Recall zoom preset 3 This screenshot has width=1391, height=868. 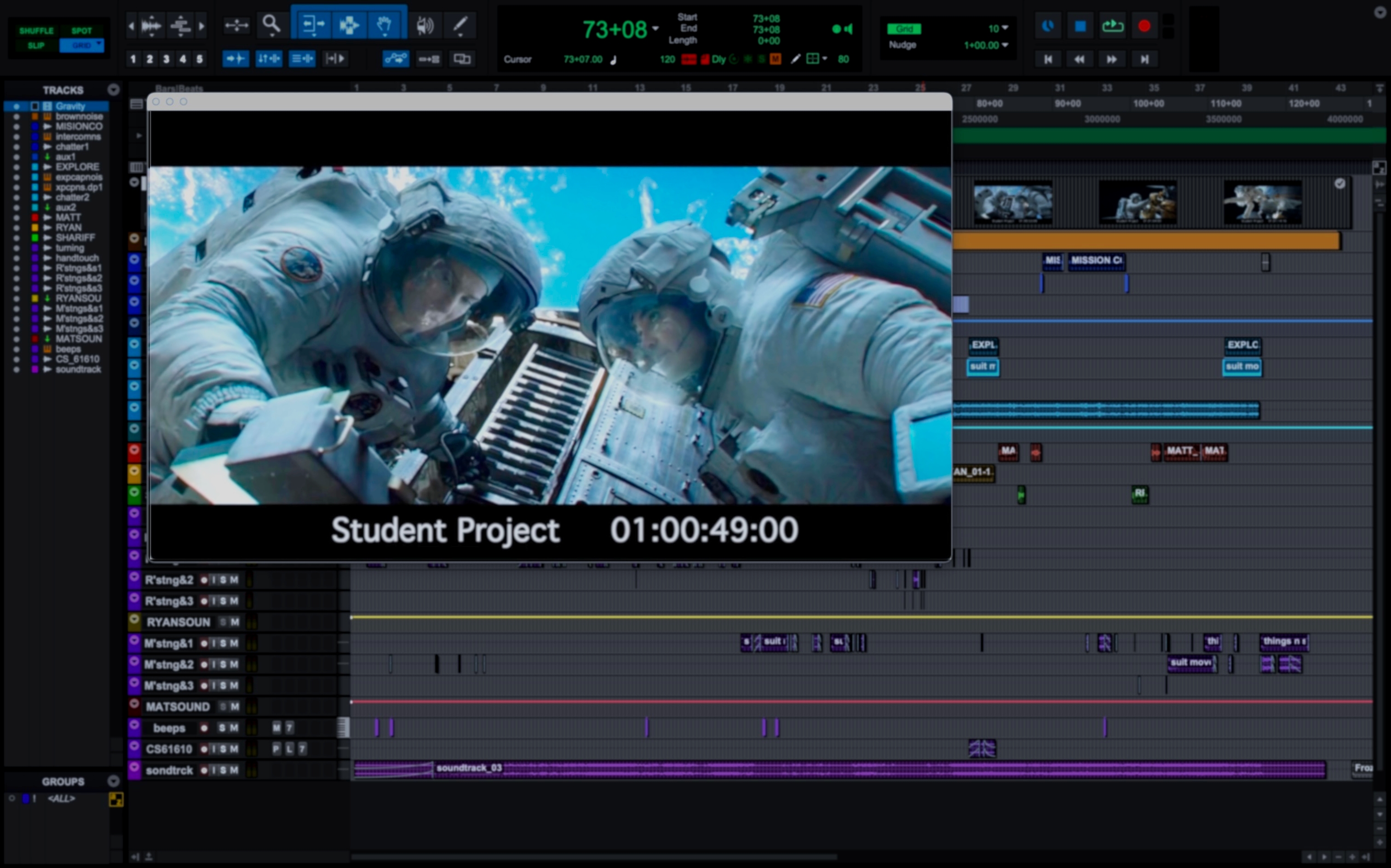[167, 58]
